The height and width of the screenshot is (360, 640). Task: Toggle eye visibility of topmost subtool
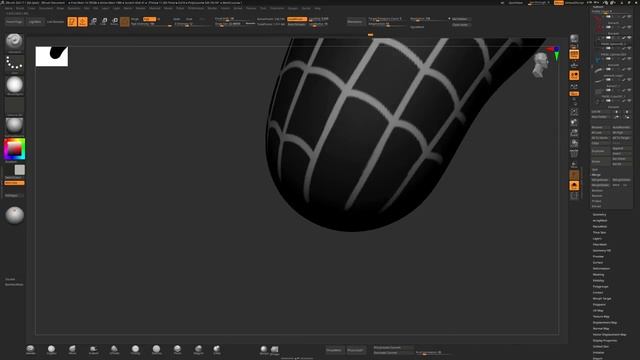pyautogui.click(x=629, y=16)
